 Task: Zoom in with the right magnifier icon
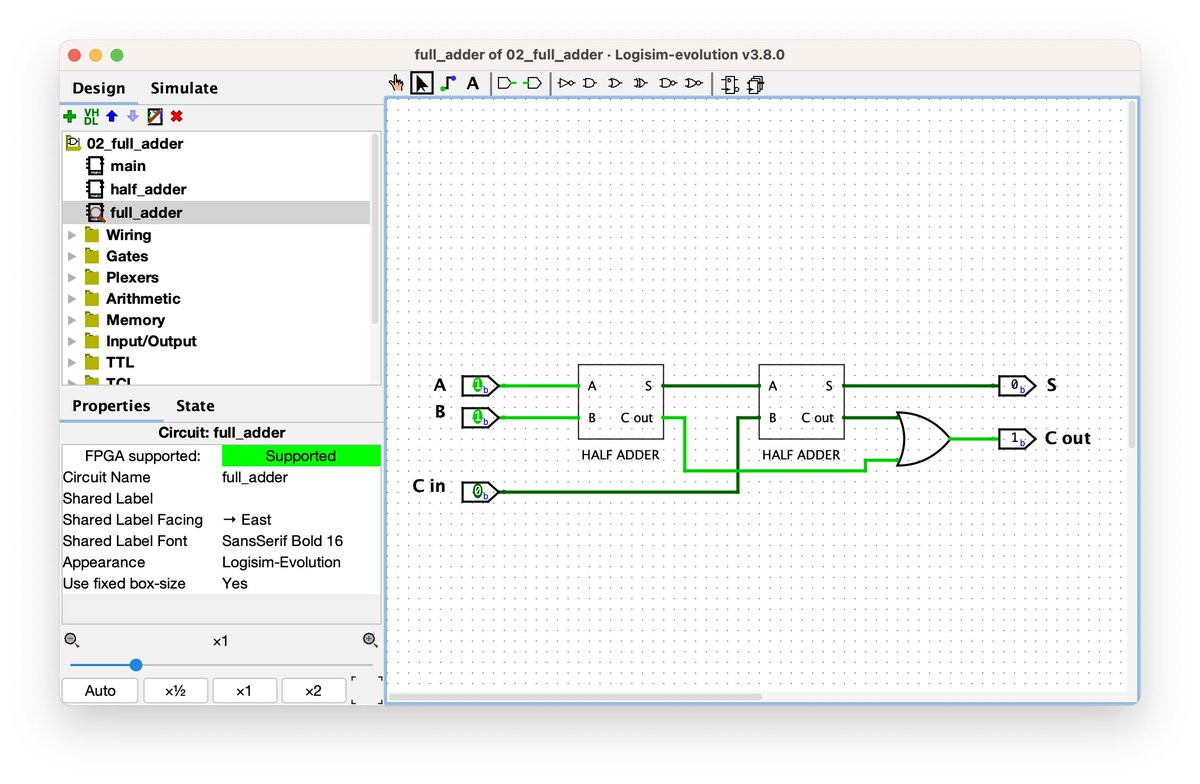click(x=370, y=641)
